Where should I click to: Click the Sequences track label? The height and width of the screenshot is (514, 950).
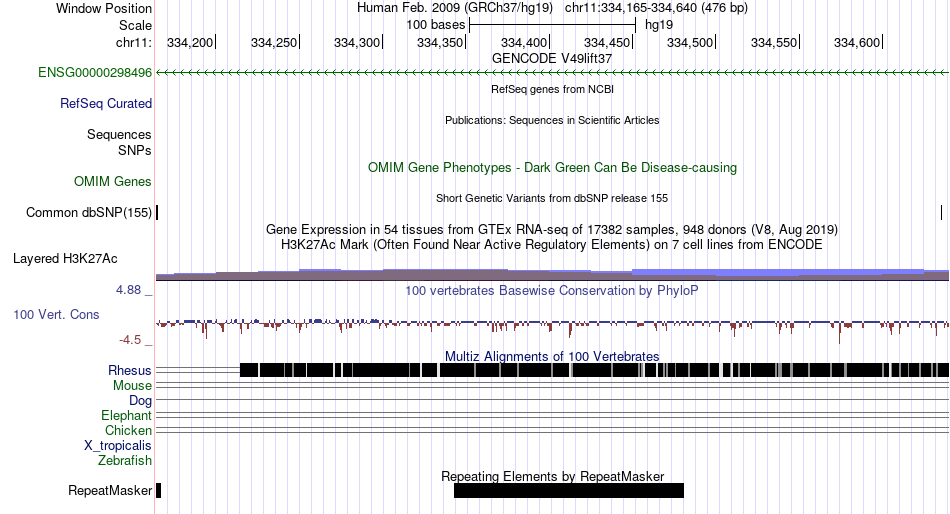(x=119, y=135)
